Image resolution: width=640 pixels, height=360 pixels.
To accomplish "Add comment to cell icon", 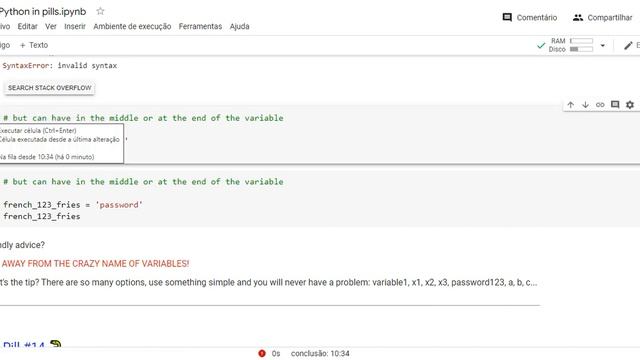I will (x=615, y=105).
